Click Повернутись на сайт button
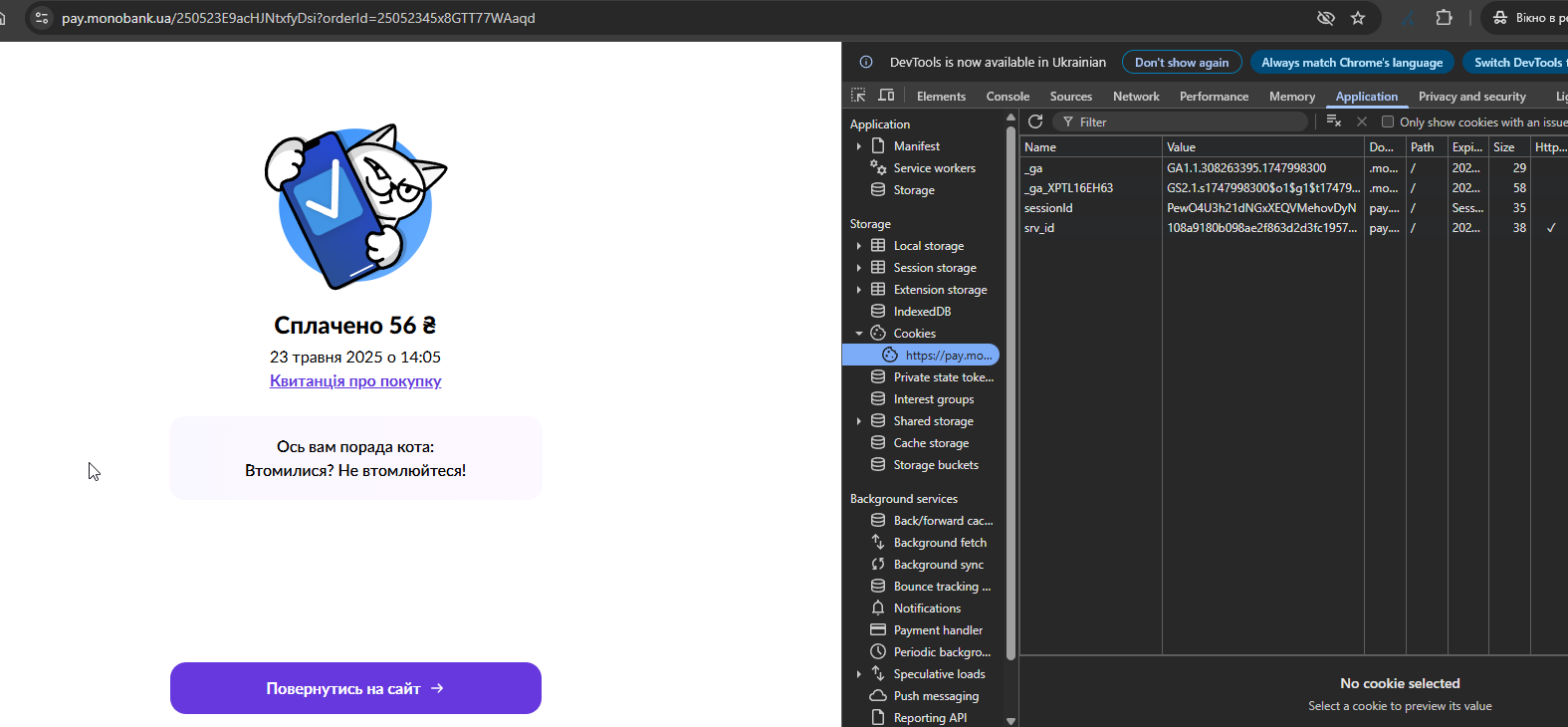 [x=355, y=688]
